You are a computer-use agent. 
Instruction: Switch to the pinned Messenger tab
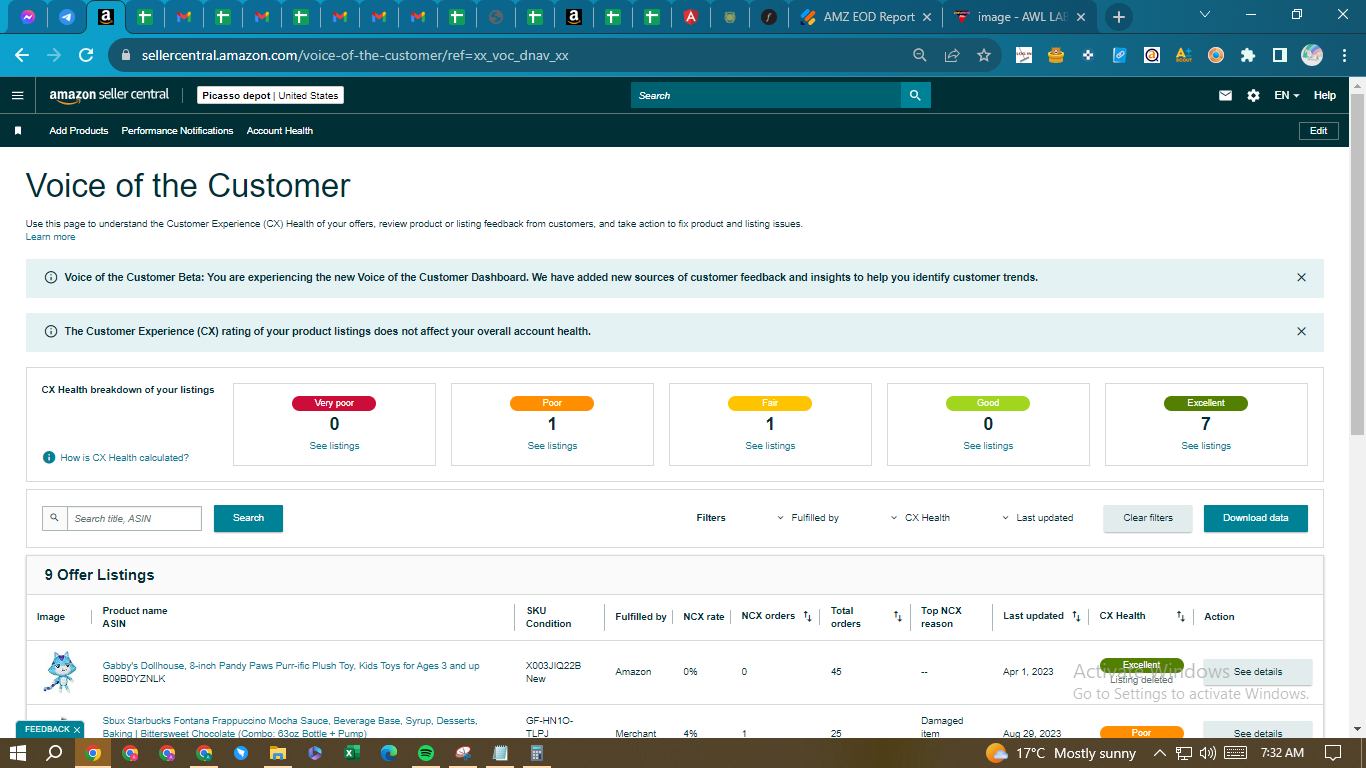[27, 17]
